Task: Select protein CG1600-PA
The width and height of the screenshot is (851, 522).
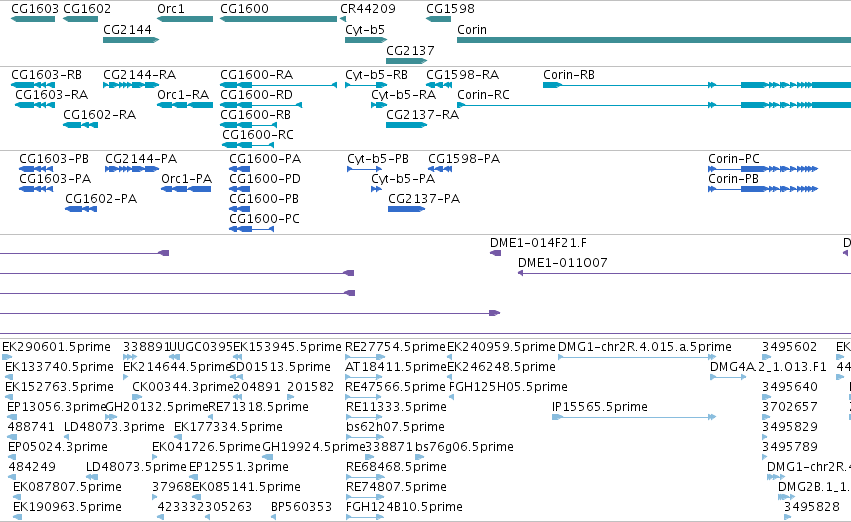Action: coord(239,169)
